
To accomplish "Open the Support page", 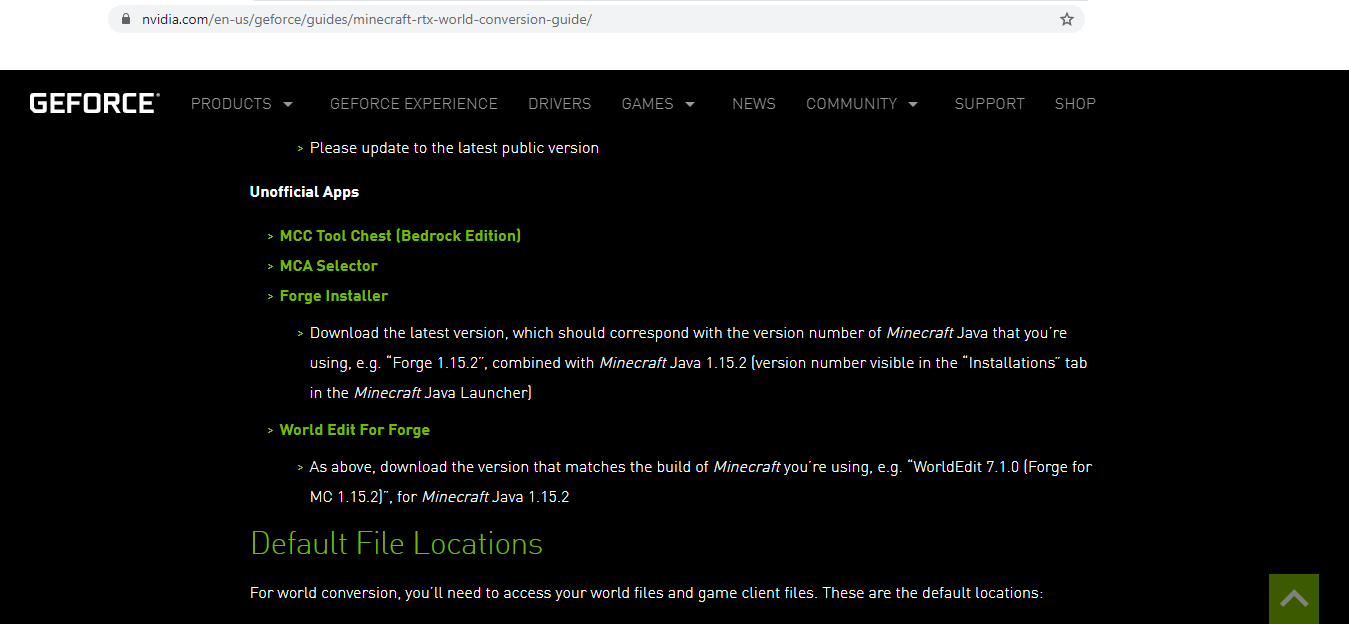I will (990, 104).
